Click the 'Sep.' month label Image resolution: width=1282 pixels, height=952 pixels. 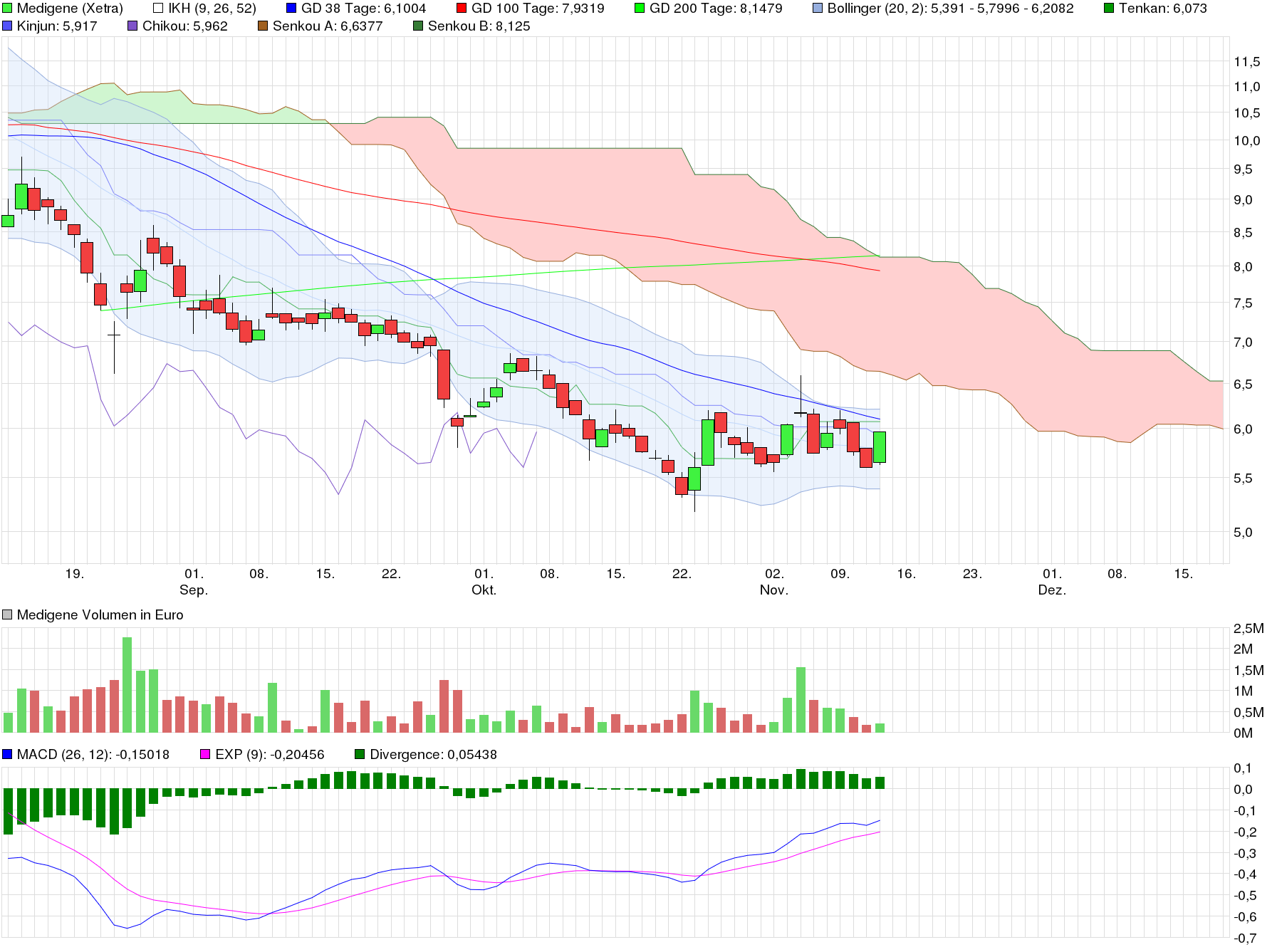pos(194,590)
